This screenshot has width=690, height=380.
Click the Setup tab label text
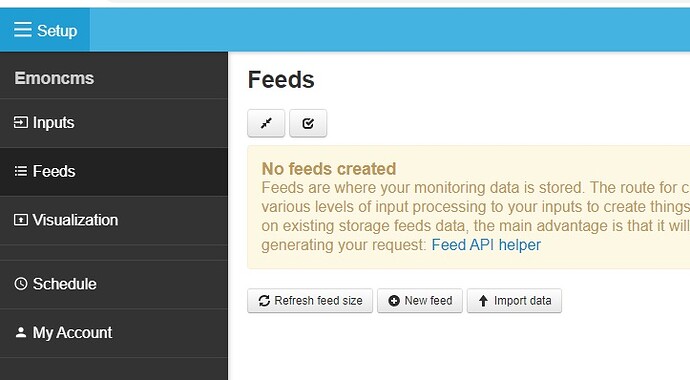[57, 31]
